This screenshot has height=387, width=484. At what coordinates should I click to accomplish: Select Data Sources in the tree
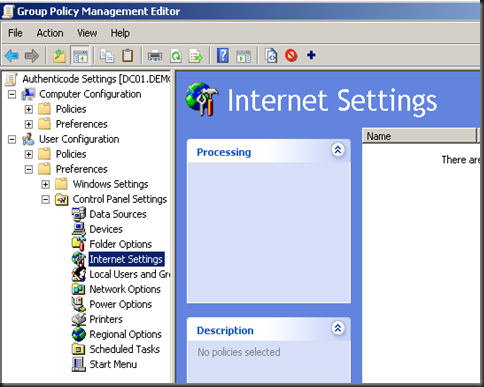click(118, 214)
